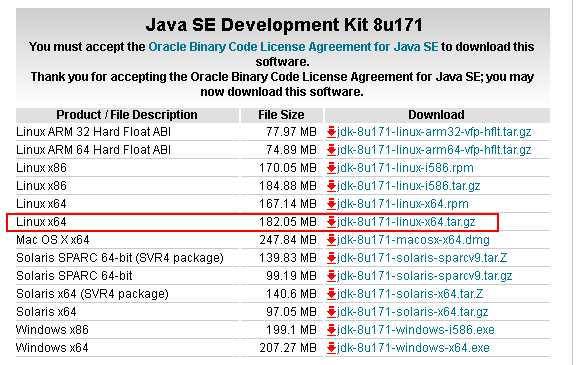Select the Linux ARM 32 Hard Float ABI text
This screenshot has height=365, width=581.
pyautogui.click(x=93, y=132)
